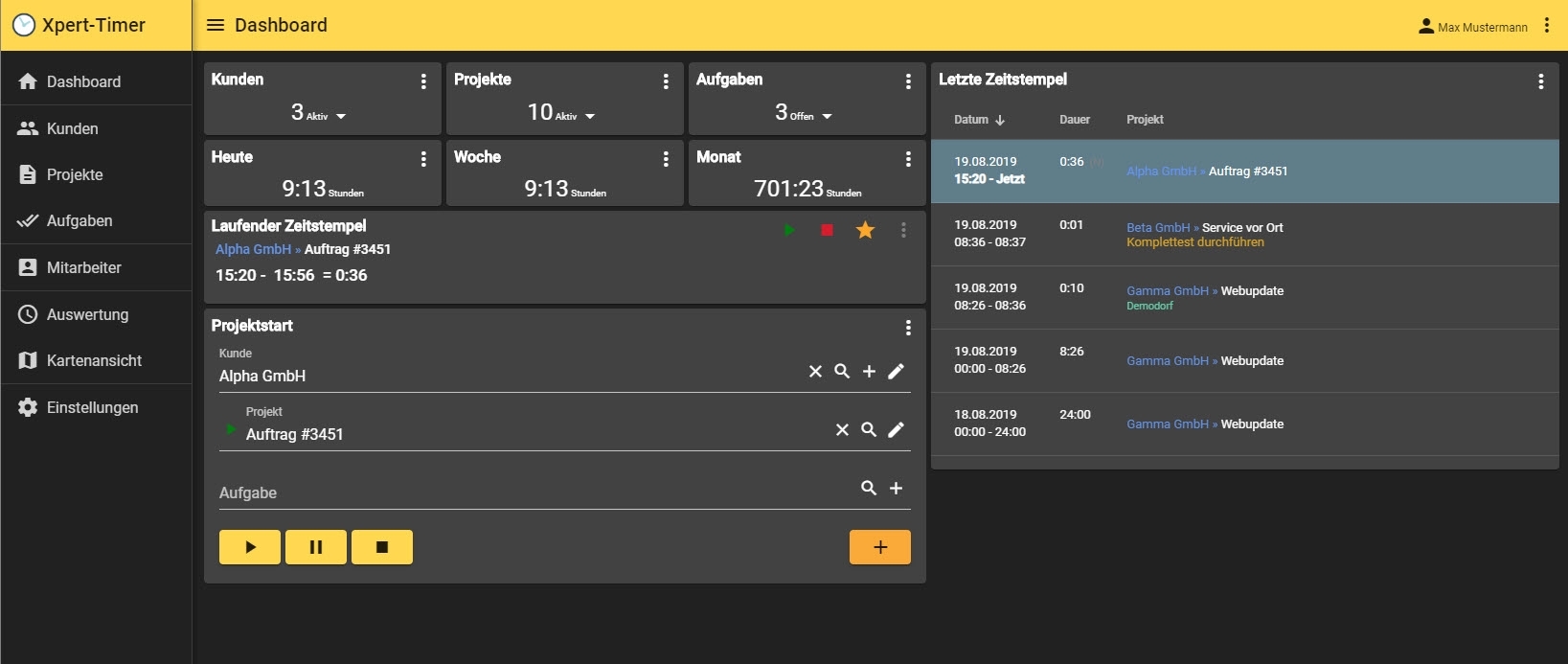Click the 8:26 duration value

click(x=1072, y=352)
